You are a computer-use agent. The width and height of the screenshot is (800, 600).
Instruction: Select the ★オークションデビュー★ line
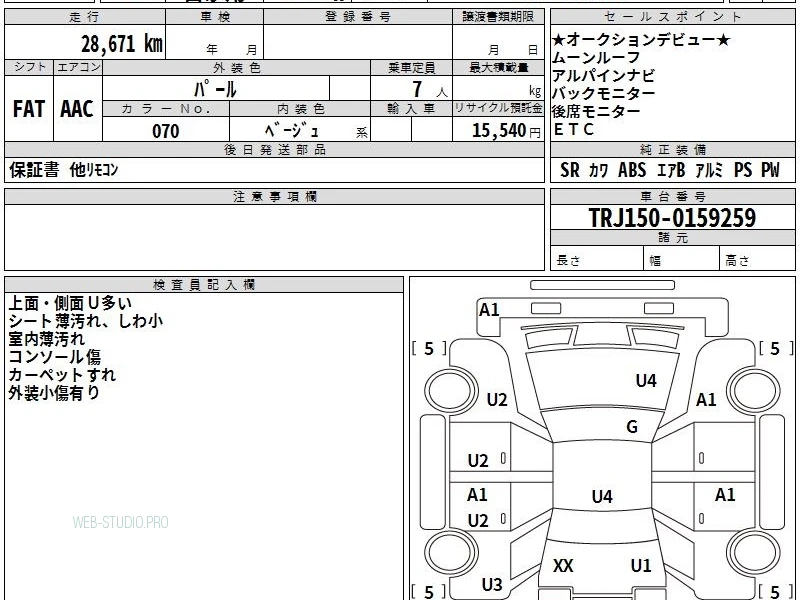641,39
